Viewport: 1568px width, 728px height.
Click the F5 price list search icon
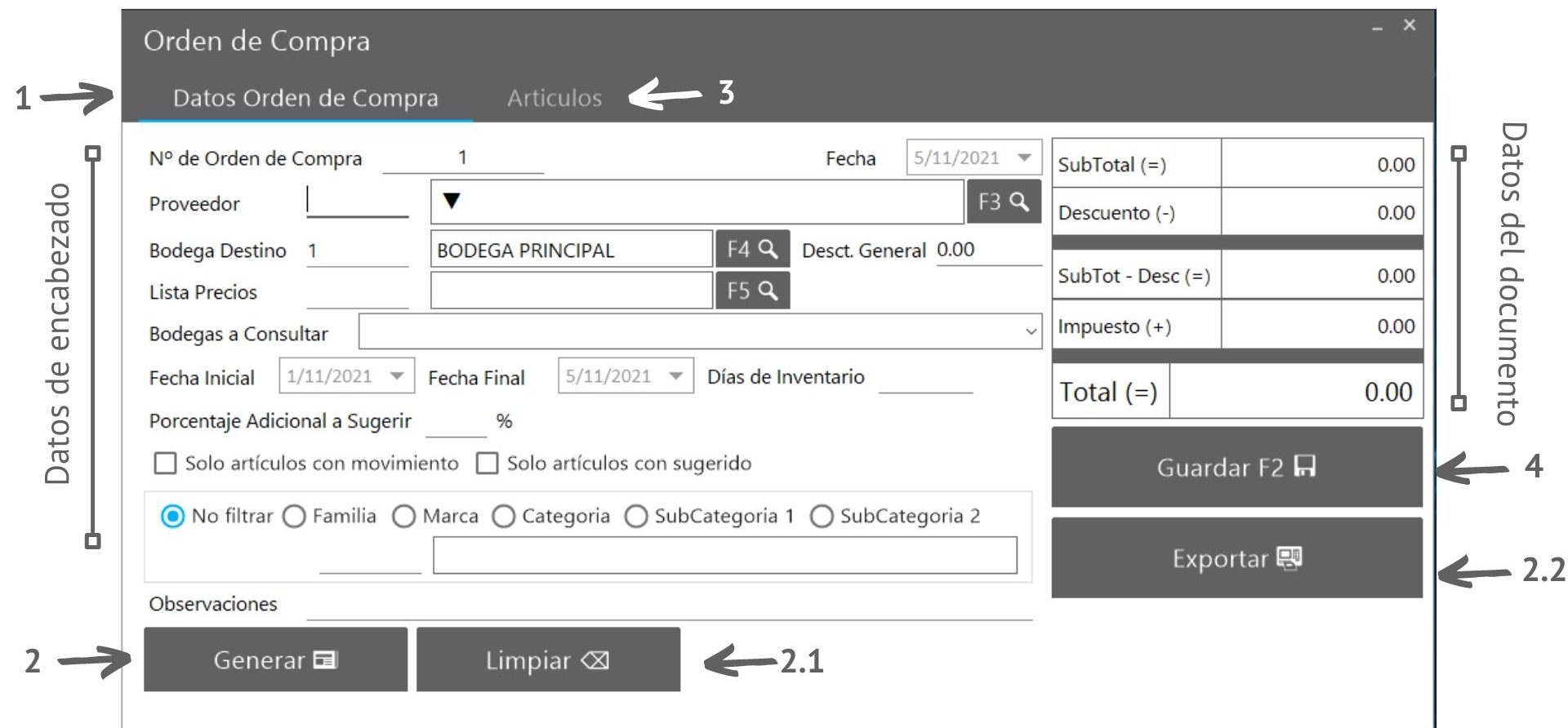click(x=752, y=291)
